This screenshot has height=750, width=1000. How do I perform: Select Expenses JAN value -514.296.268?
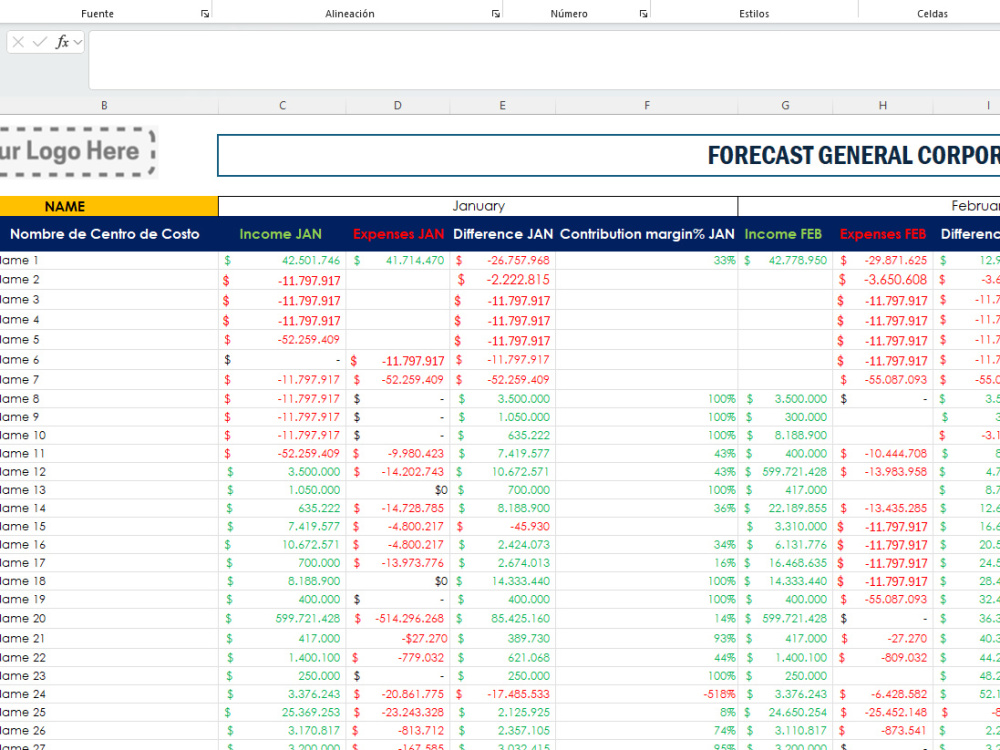(x=398, y=618)
